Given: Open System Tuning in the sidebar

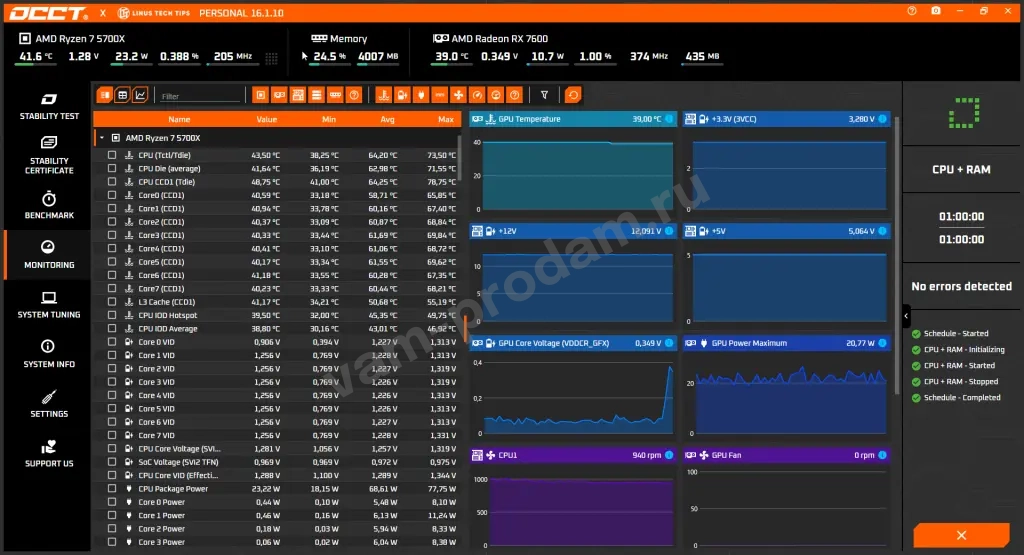Looking at the screenshot, I should pyautogui.click(x=49, y=305).
